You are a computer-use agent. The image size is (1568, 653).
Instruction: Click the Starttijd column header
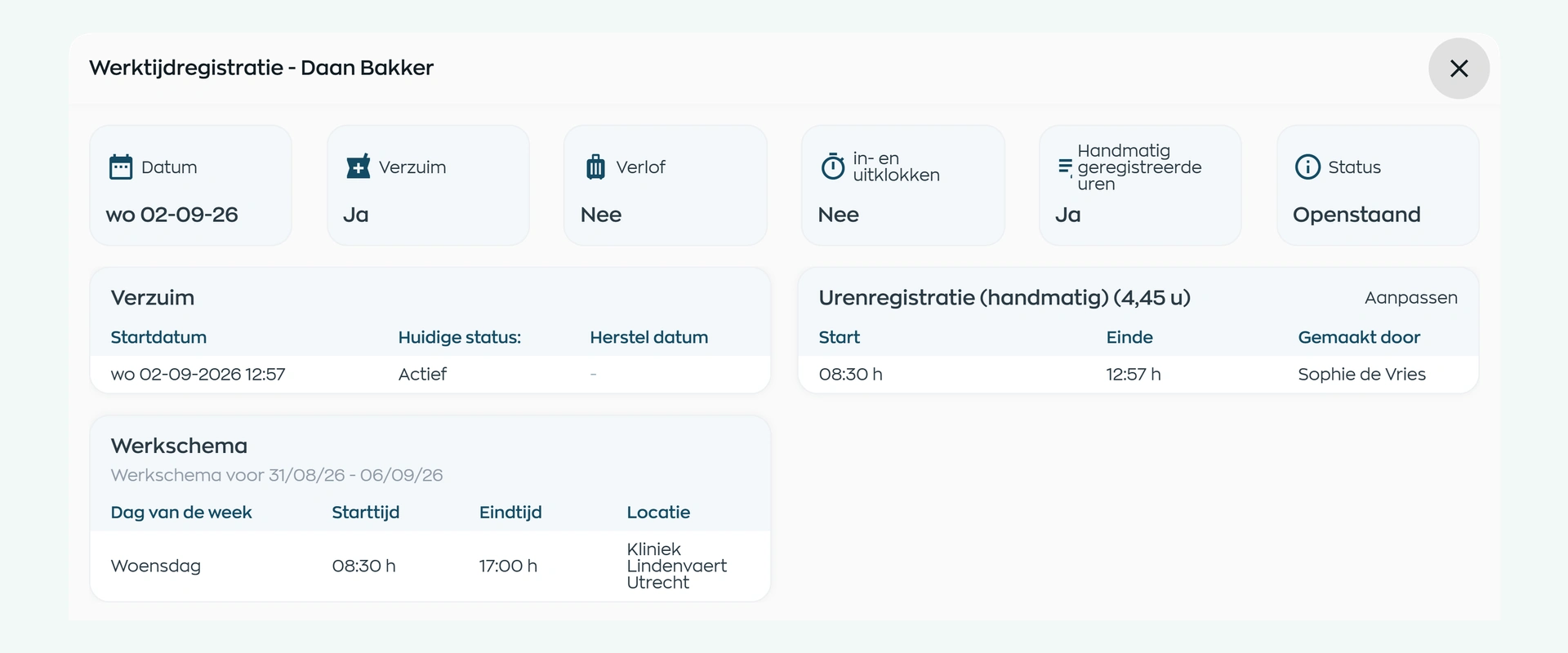click(x=365, y=513)
